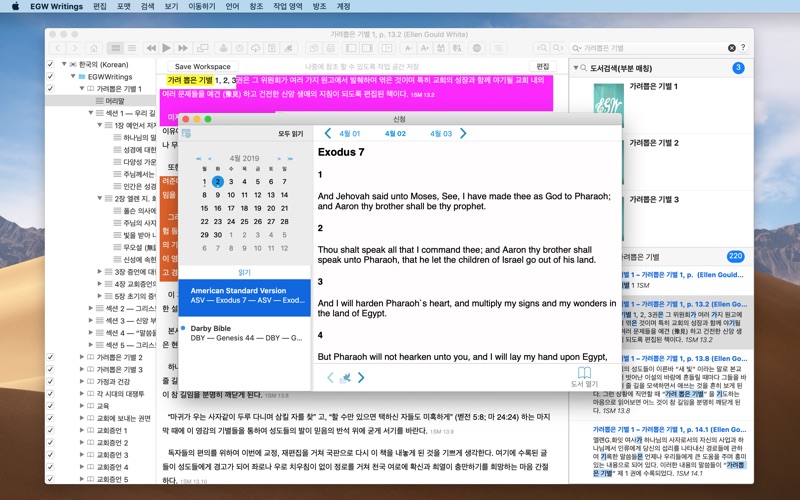Viewport: 800px width, 500px height.
Task: Open the 보기 menu in menu bar
Action: pyautogui.click(x=171, y=7)
